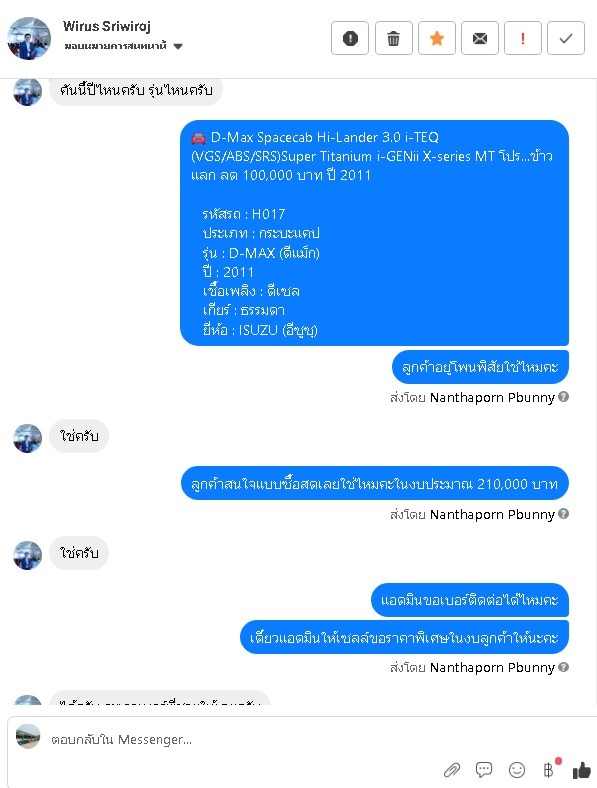Send a thumbs-up like

(x=581, y=769)
